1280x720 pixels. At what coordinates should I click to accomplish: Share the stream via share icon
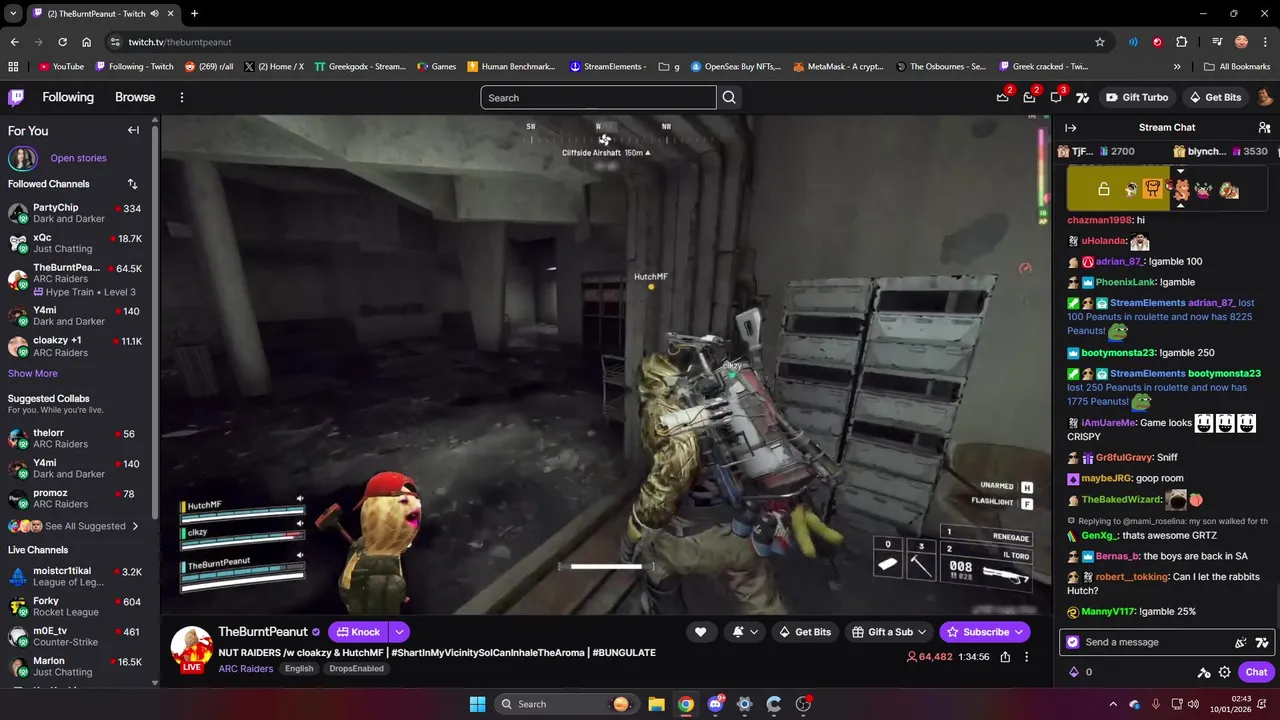(1005, 657)
